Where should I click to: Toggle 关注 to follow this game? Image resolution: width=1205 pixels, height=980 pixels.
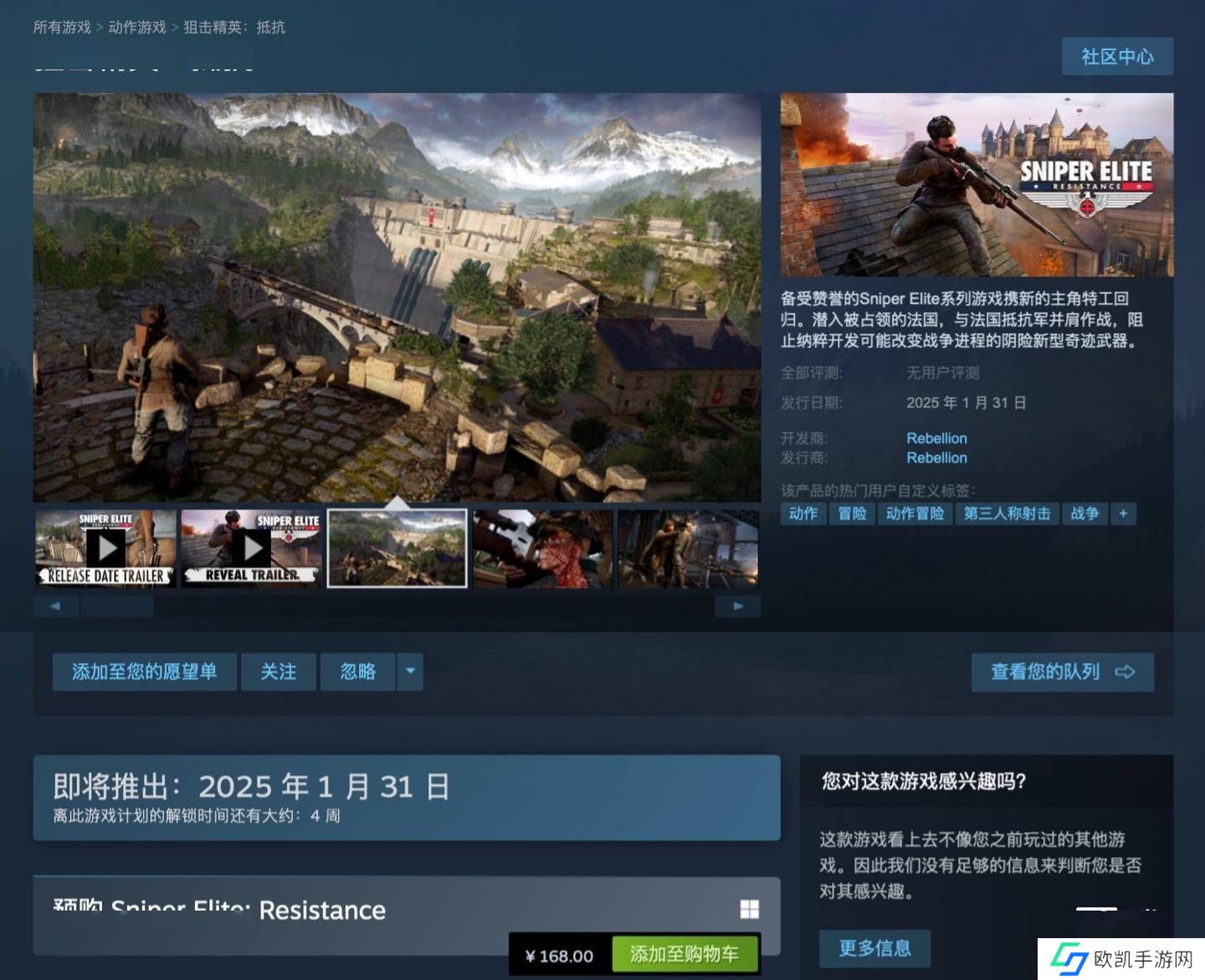278,671
